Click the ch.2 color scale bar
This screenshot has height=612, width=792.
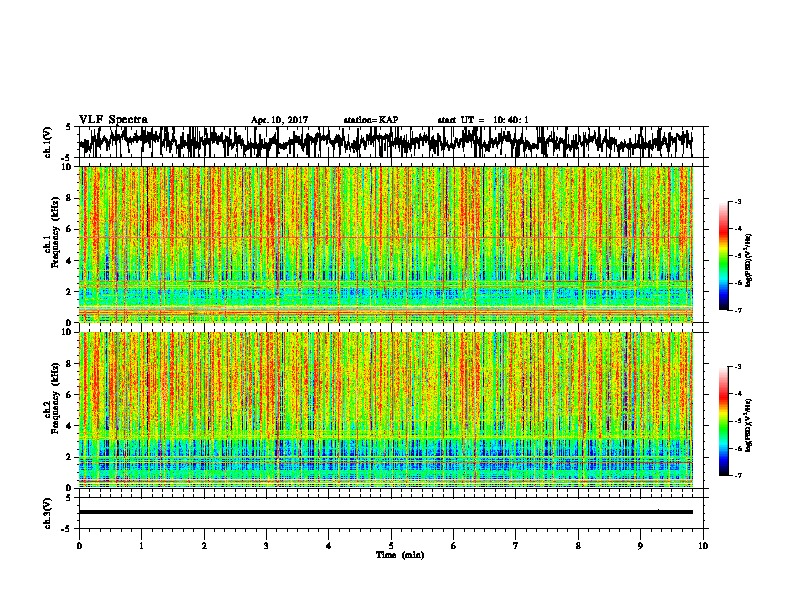coord(723,421)
